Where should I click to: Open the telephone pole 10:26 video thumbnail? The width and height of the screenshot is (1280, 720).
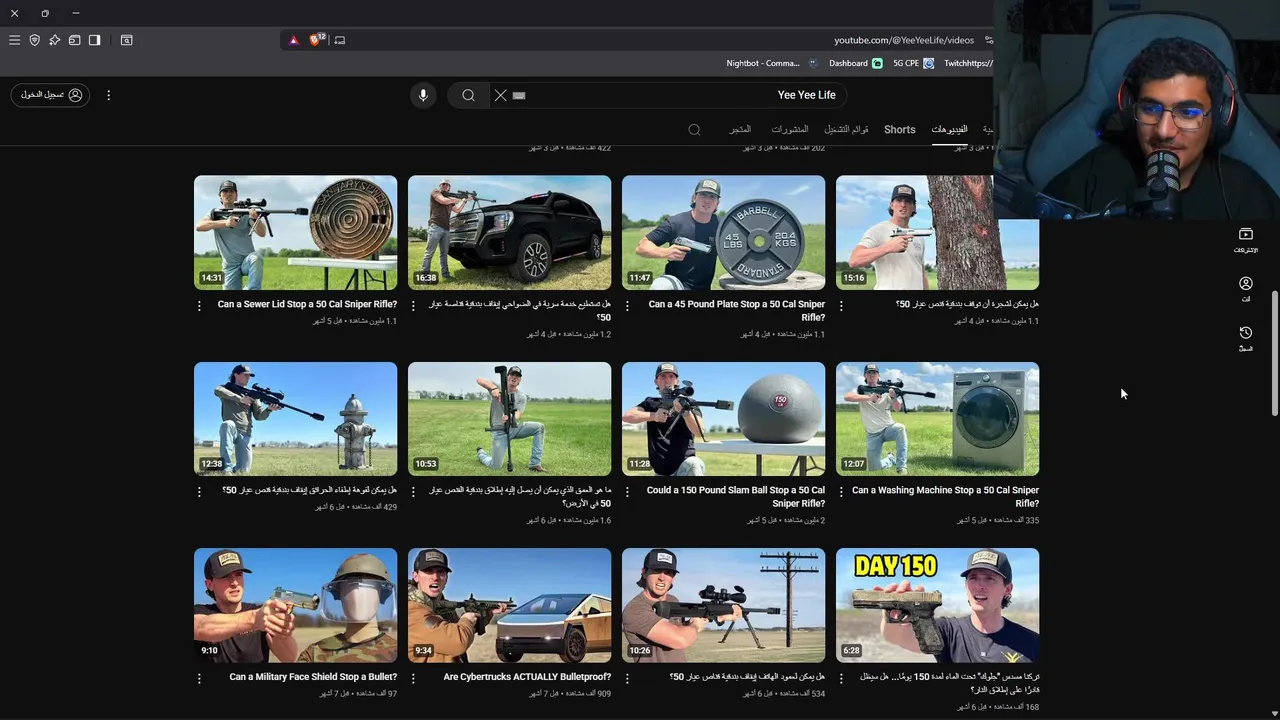723,605
